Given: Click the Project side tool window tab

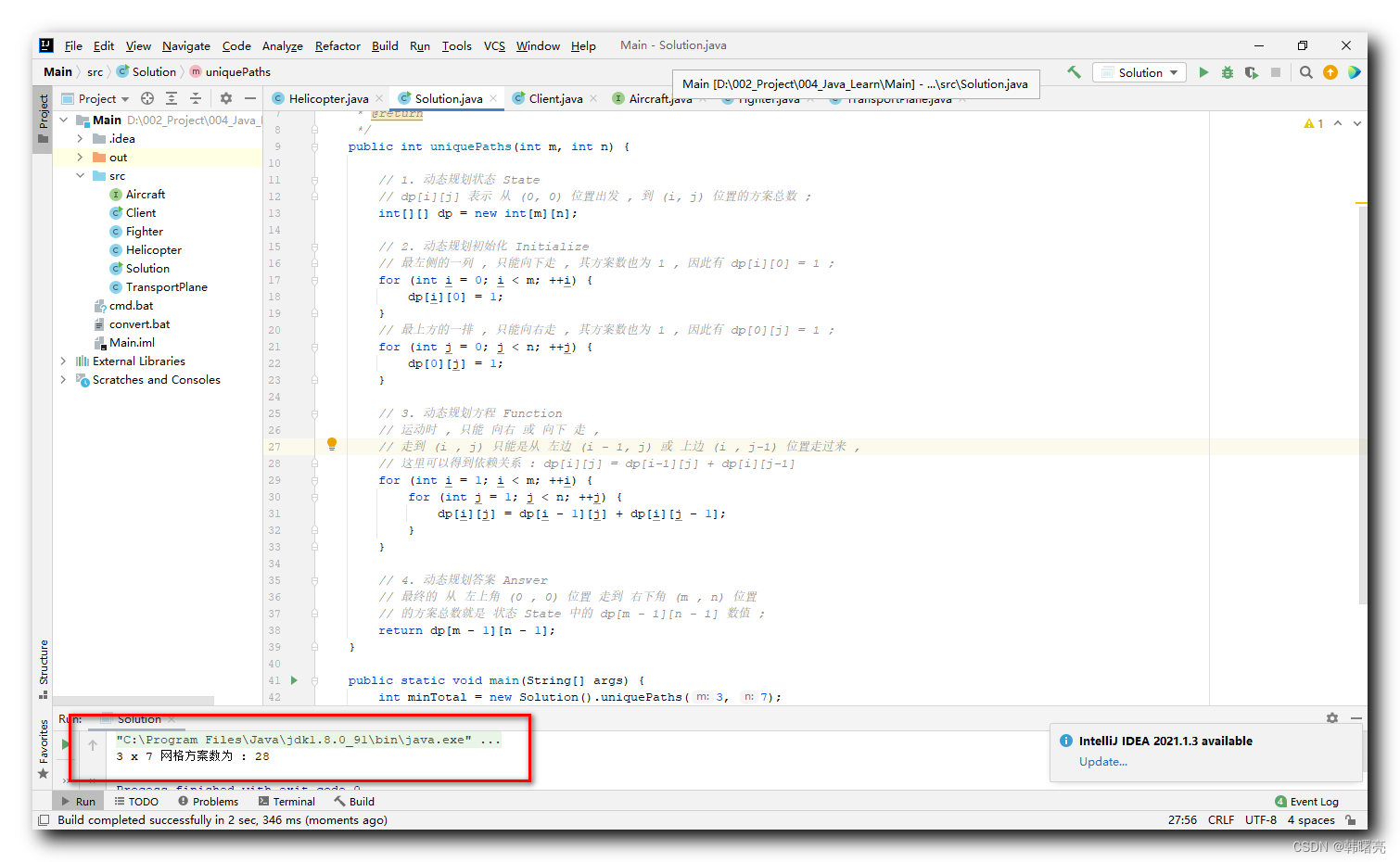Looking at the screenshot, I should pyautogui.click(x=44, y=119).
